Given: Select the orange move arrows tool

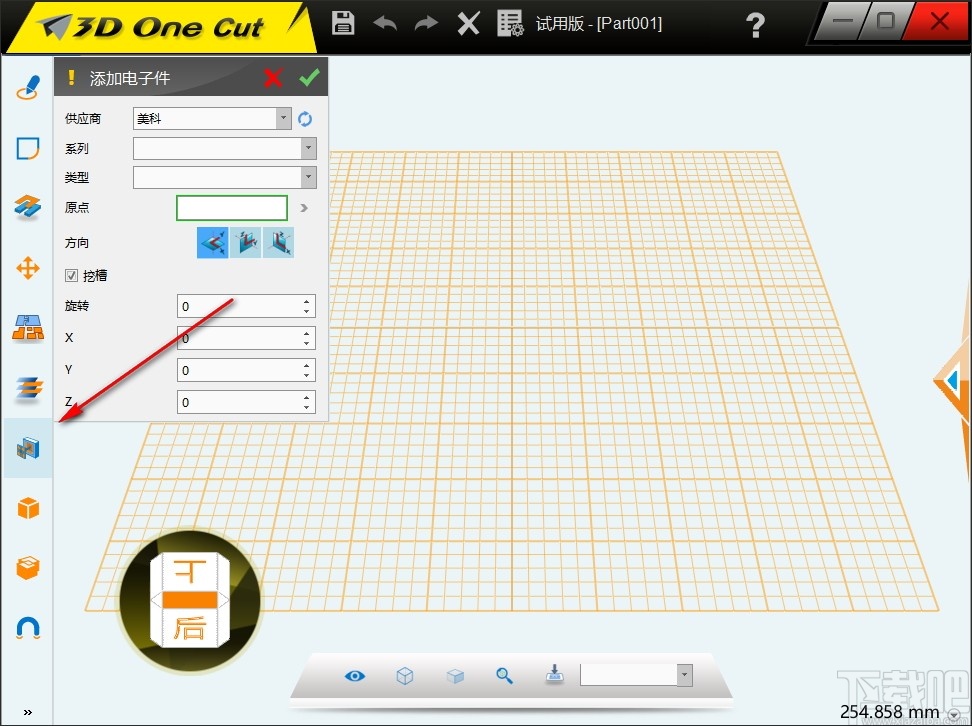Looking at the screenshot, I should tap(28, 268).
